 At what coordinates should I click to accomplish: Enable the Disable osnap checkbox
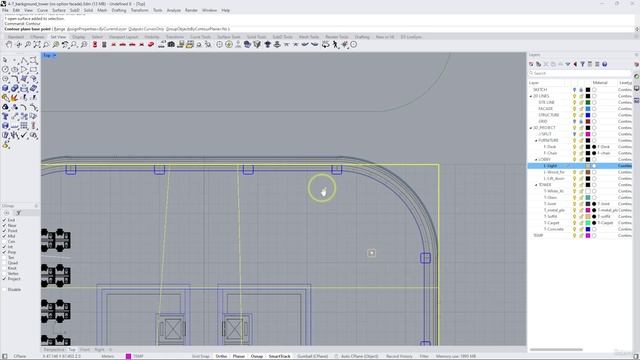(x=4, y=289)
